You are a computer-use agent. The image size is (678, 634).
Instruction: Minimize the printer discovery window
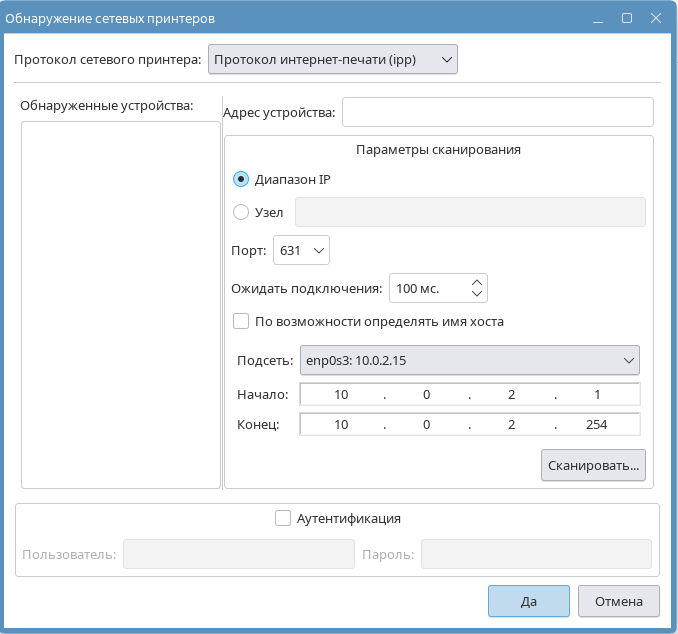click(x=598, y=18)
